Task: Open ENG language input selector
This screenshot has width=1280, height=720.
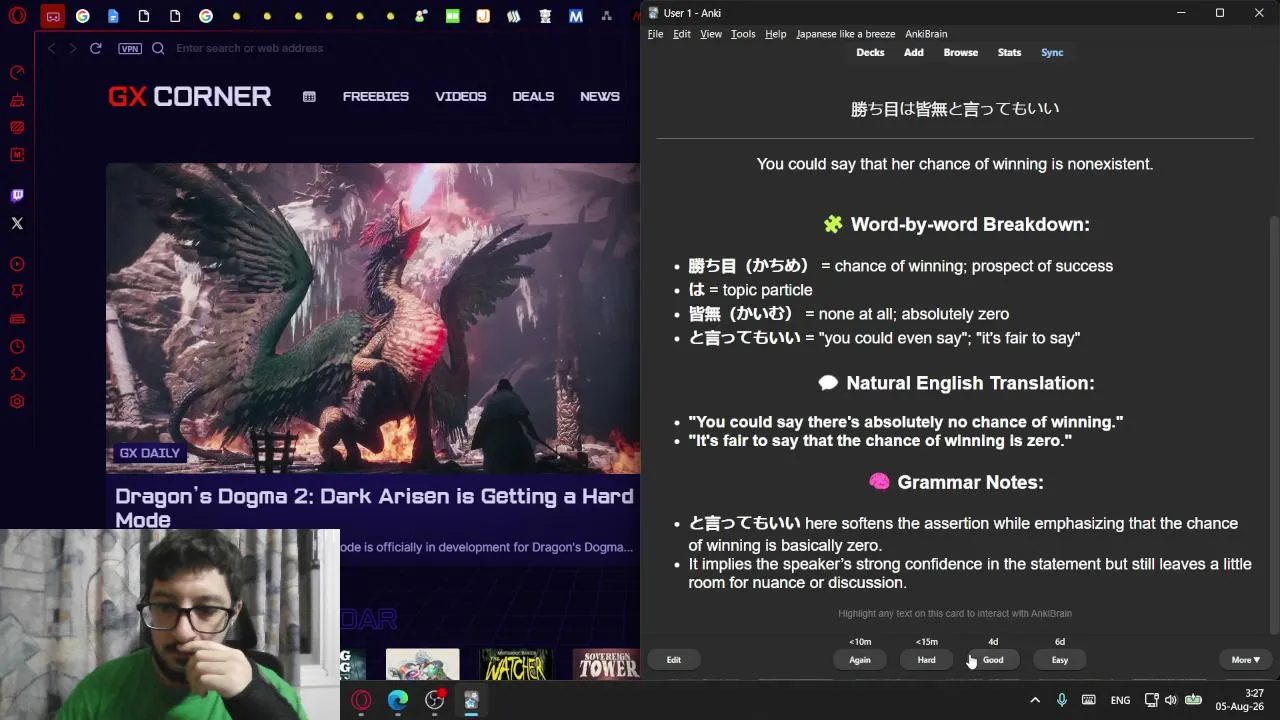Action: [x=1120, y=700]
